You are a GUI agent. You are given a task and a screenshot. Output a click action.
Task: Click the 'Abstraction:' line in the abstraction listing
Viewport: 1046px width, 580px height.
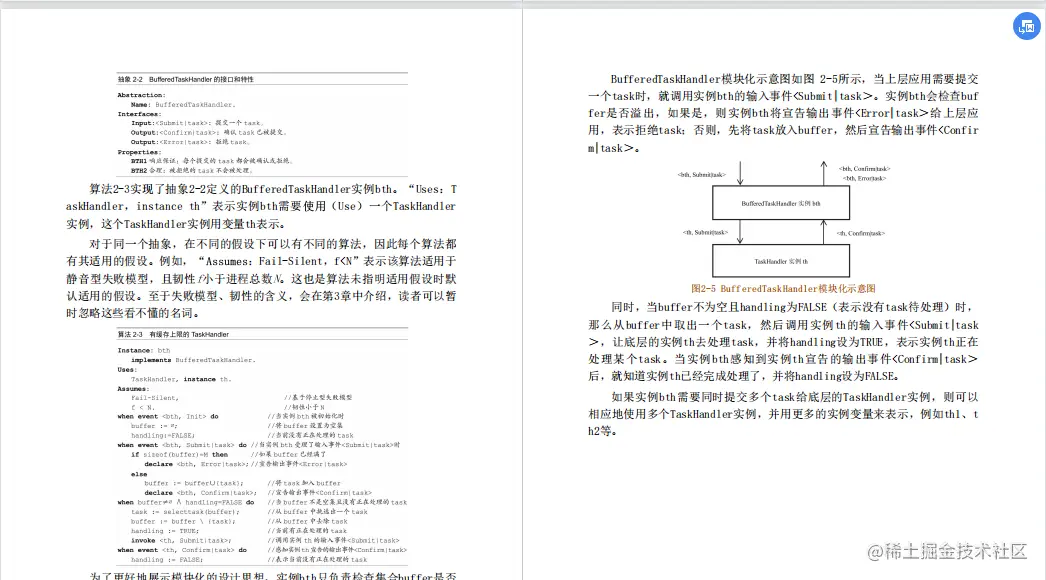tap(141, 95)
